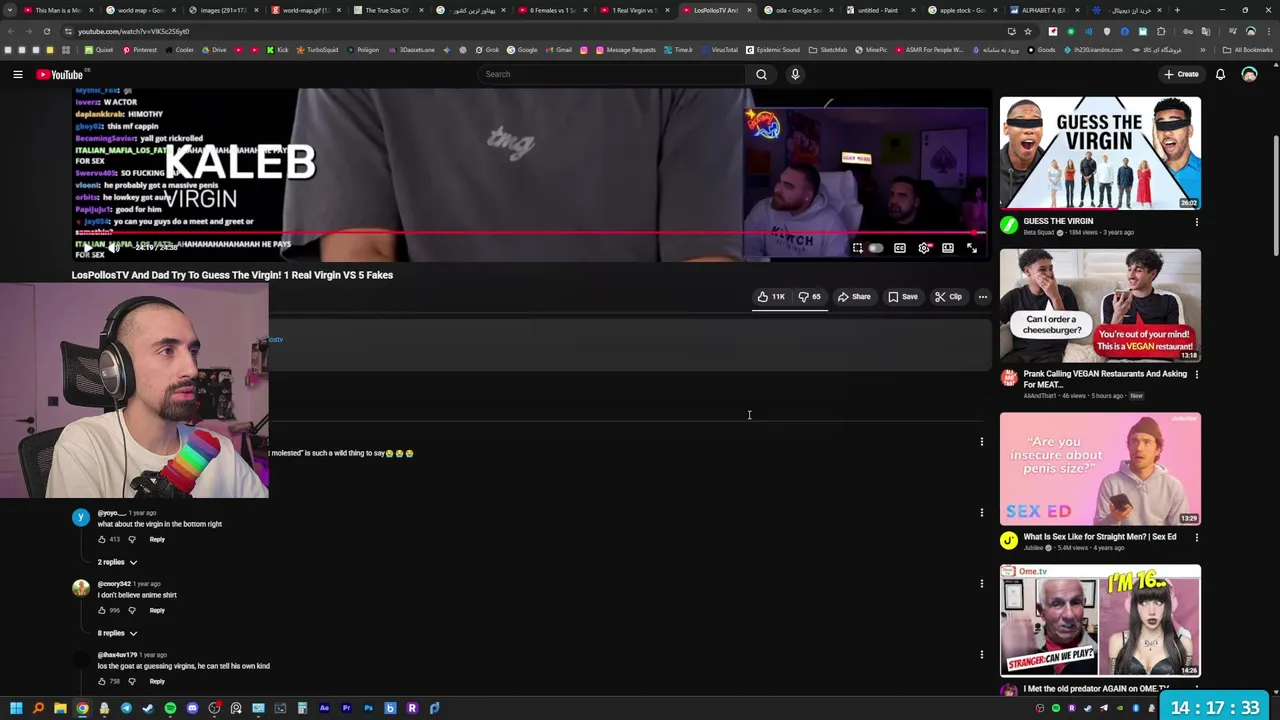1280x720 pixels.
Task: Toggle subtitles/closed captions in player
Action: 900,248
